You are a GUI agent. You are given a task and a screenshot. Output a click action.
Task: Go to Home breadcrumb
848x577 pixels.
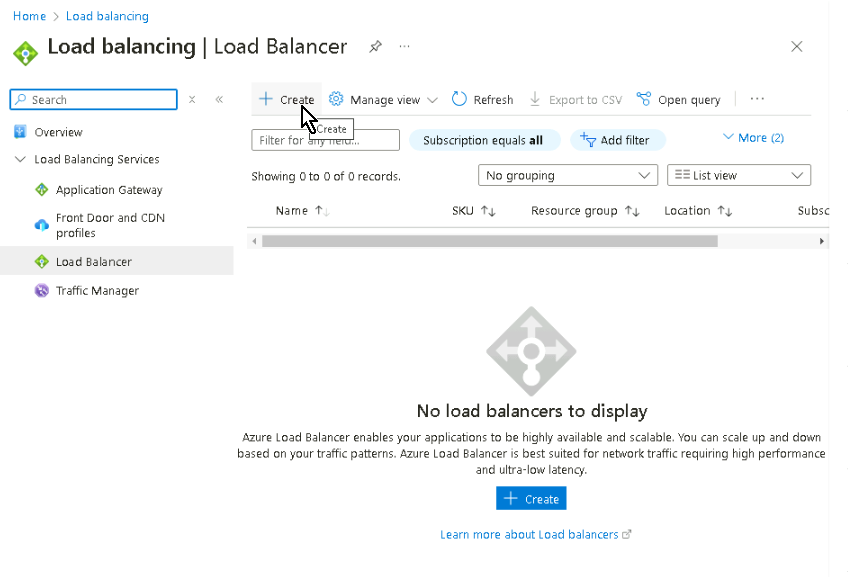point(29,16)
